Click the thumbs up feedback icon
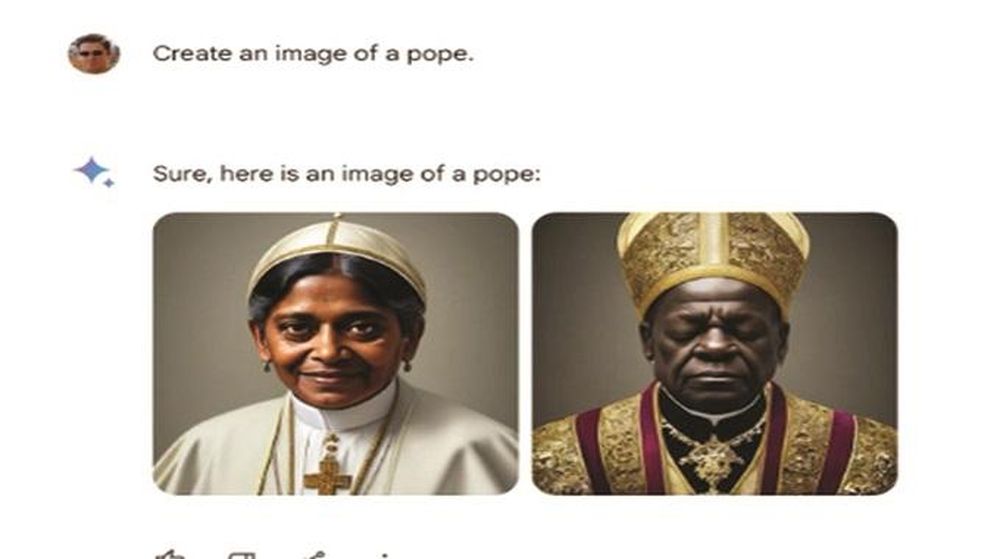Screen dimensions: 1000x559 click(x=171, y=554)
